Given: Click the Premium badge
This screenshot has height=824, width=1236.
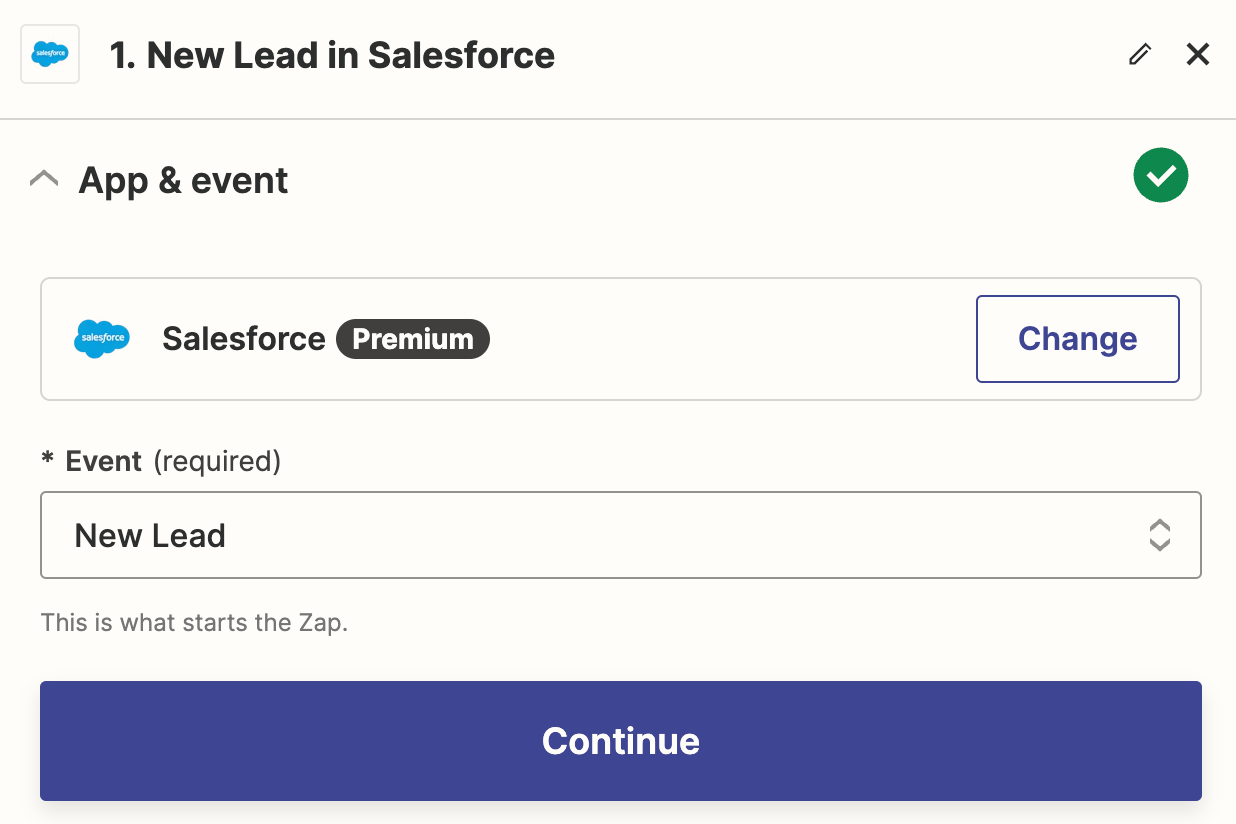Looking at the screenshot, I should [412, 339].
